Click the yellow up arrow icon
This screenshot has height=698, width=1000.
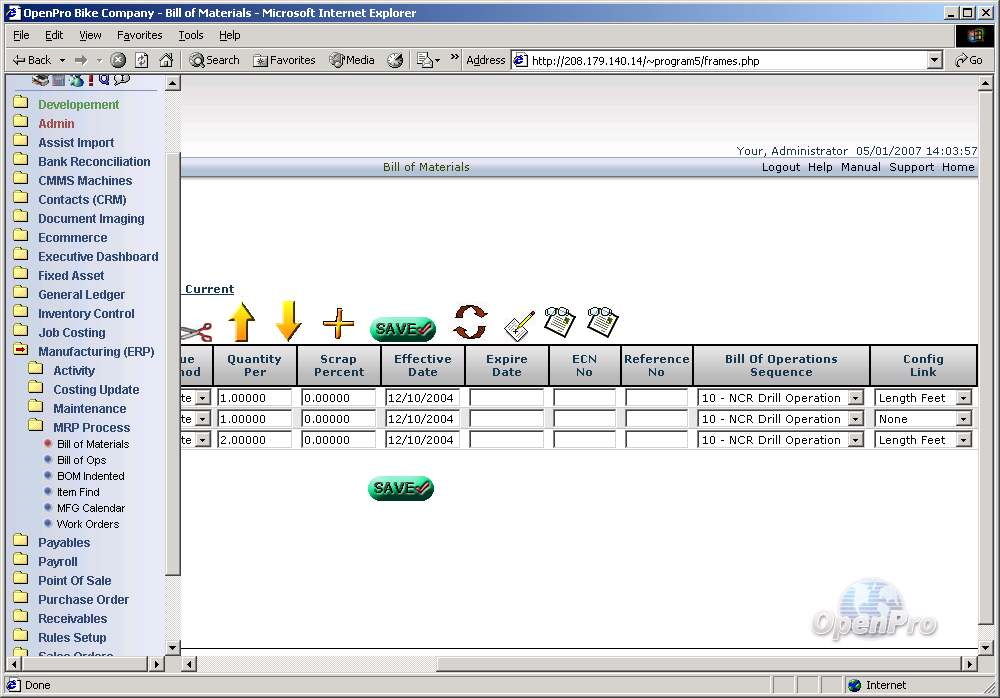[241, 323]
